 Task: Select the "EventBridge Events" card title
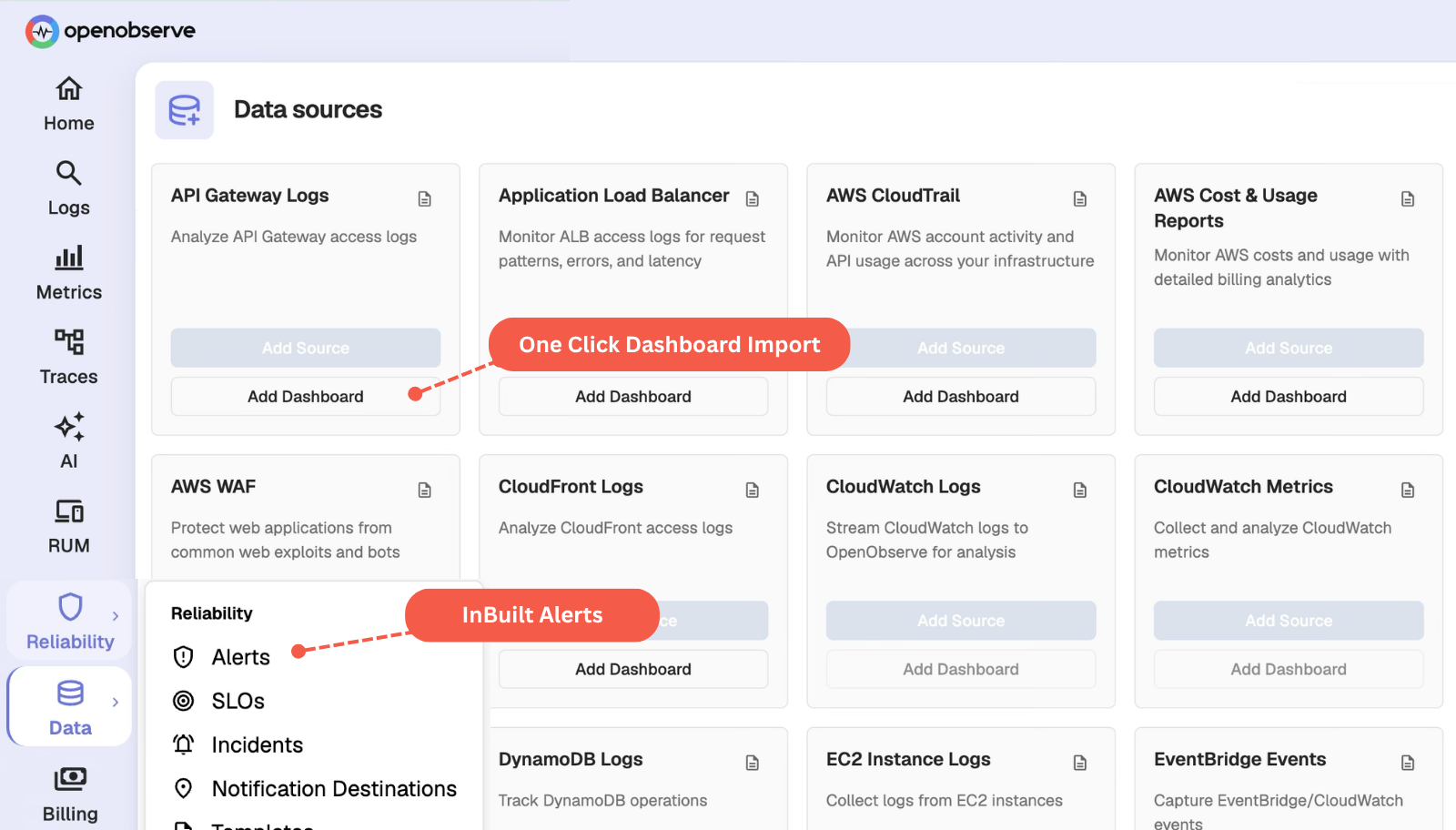pos(1240,759)
